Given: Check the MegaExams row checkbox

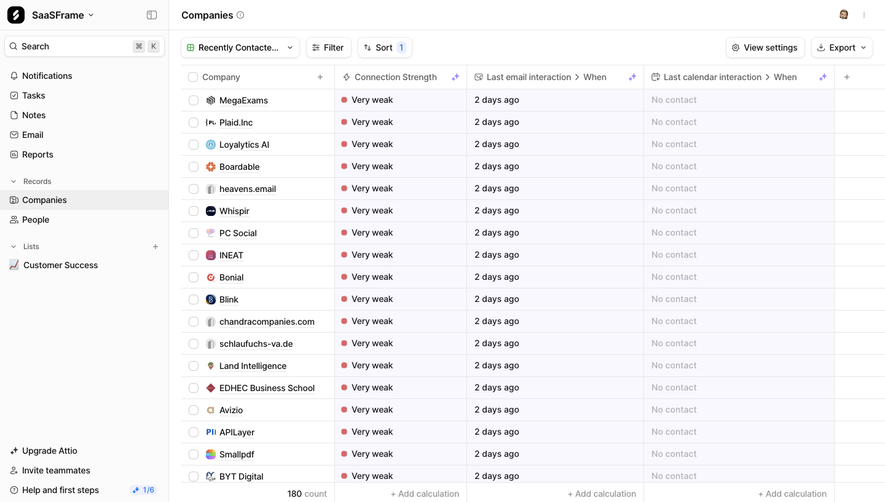Looking at the screenshot, I should click(194, 100).
